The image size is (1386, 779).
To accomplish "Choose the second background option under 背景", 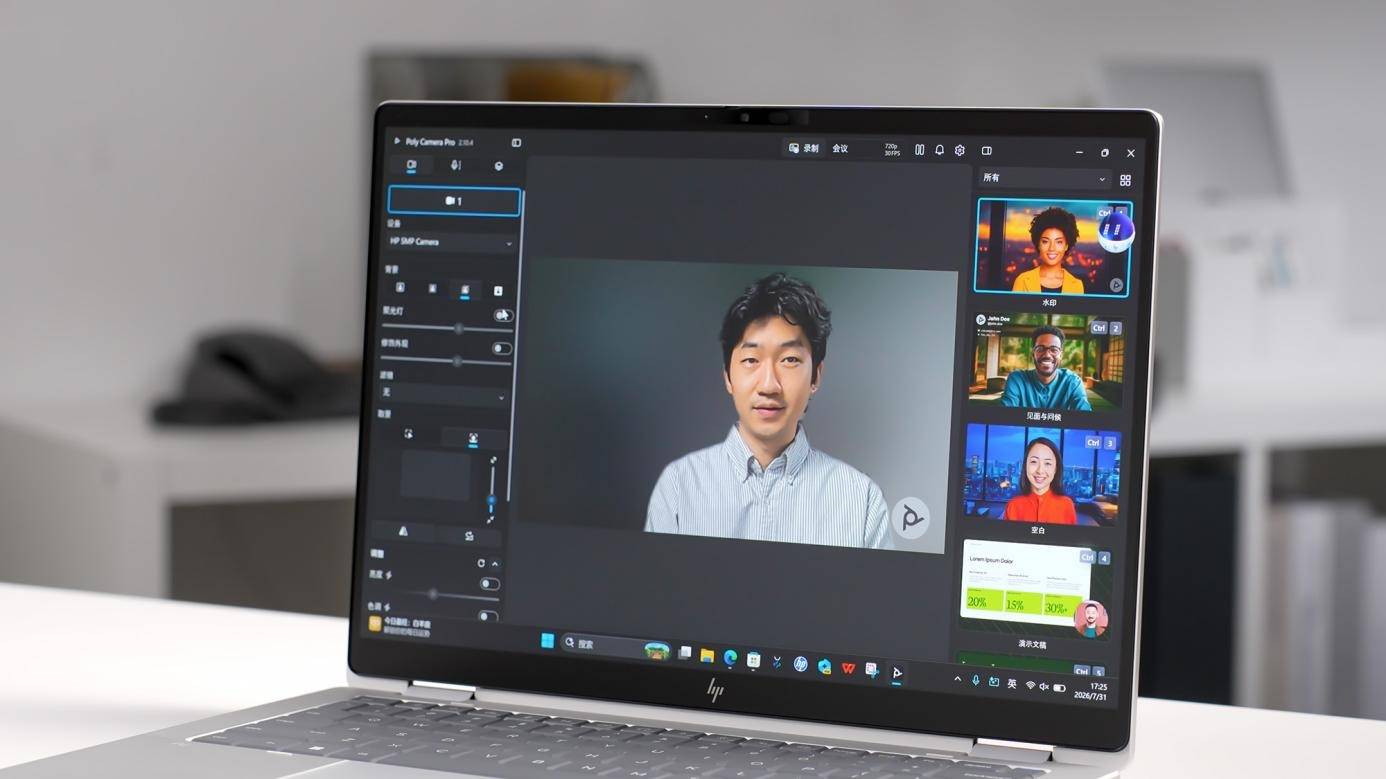I will point(432,289).
